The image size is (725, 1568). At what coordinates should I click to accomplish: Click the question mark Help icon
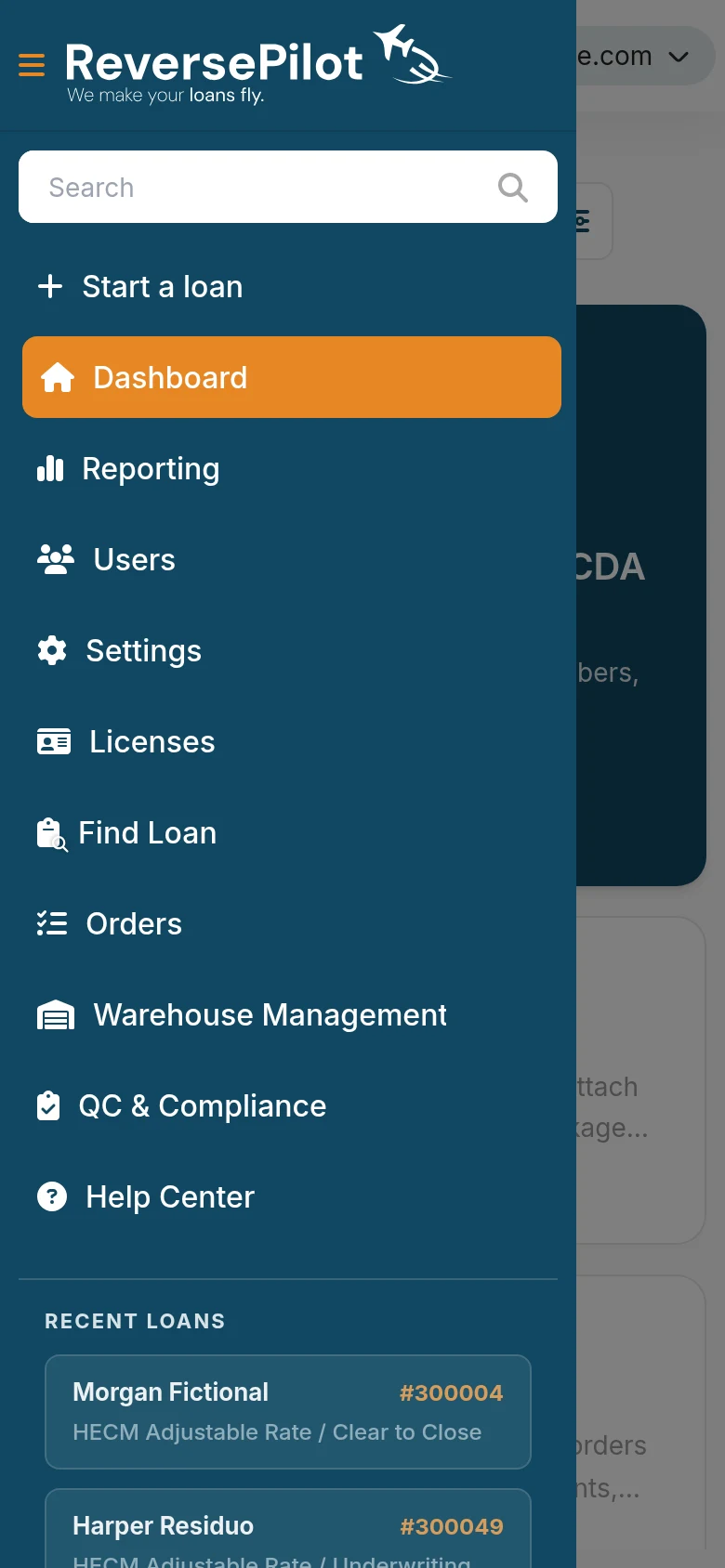(x=52, y=1196)
